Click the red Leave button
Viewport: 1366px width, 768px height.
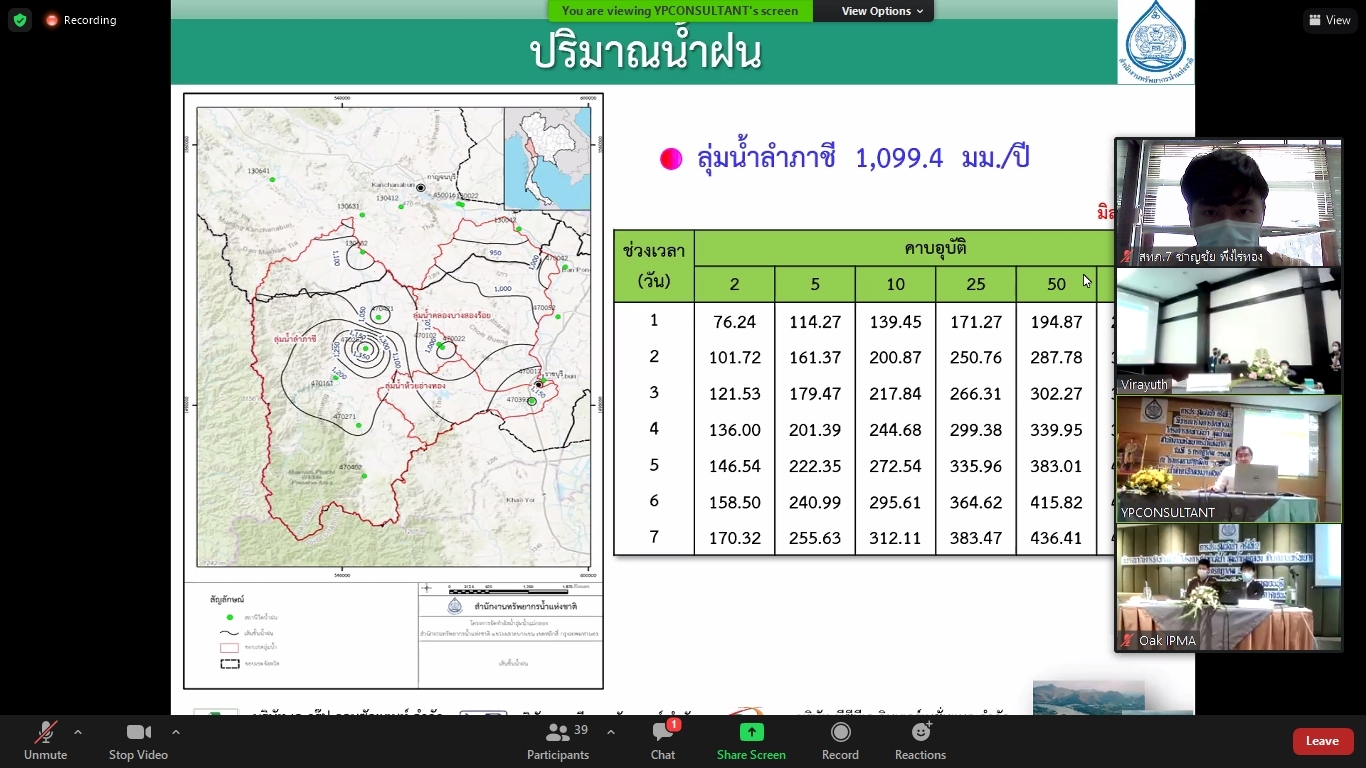coord(1323,741)
